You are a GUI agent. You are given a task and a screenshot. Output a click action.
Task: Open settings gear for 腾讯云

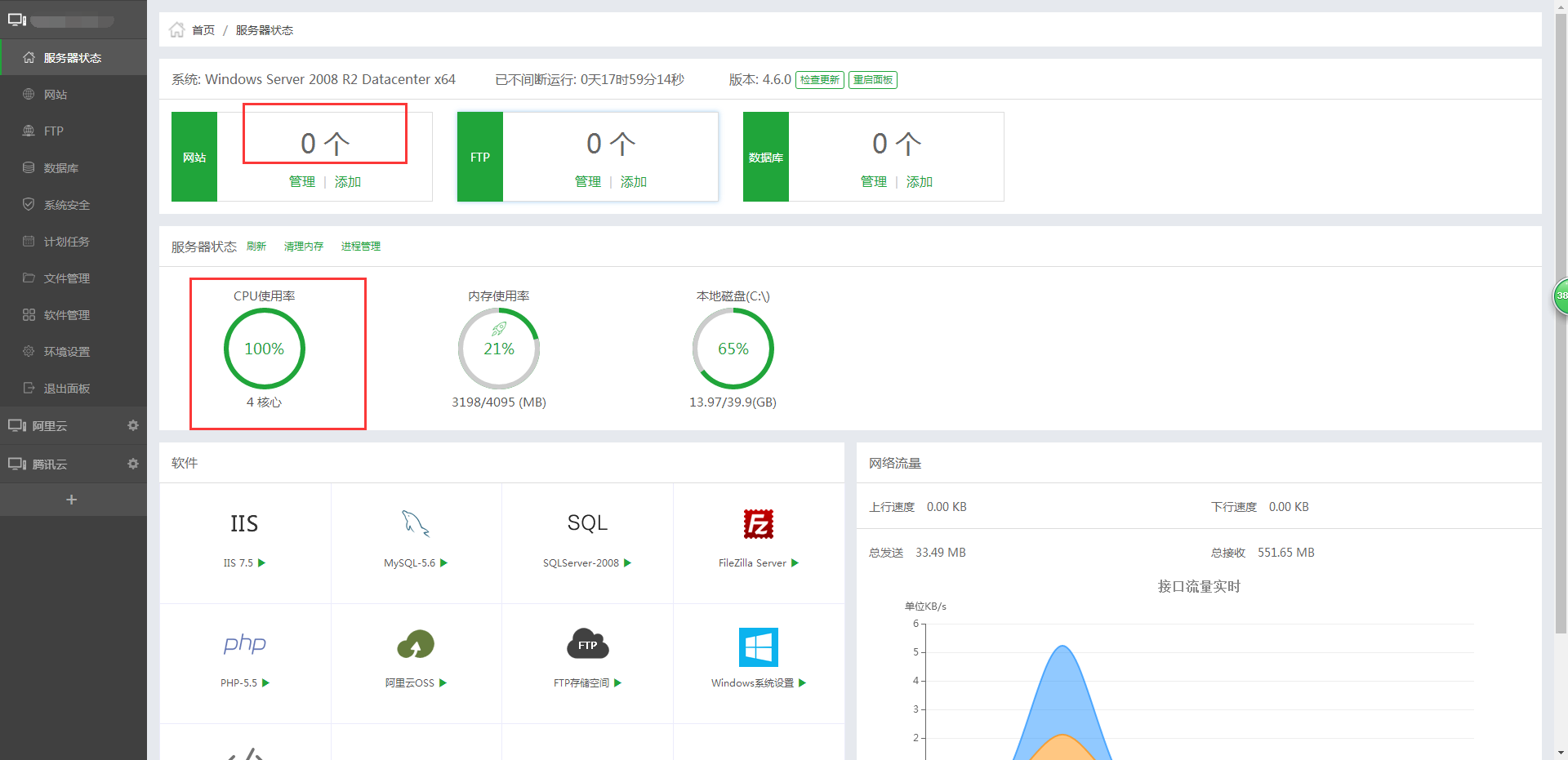pyautogui.click(x=133, y=464)
